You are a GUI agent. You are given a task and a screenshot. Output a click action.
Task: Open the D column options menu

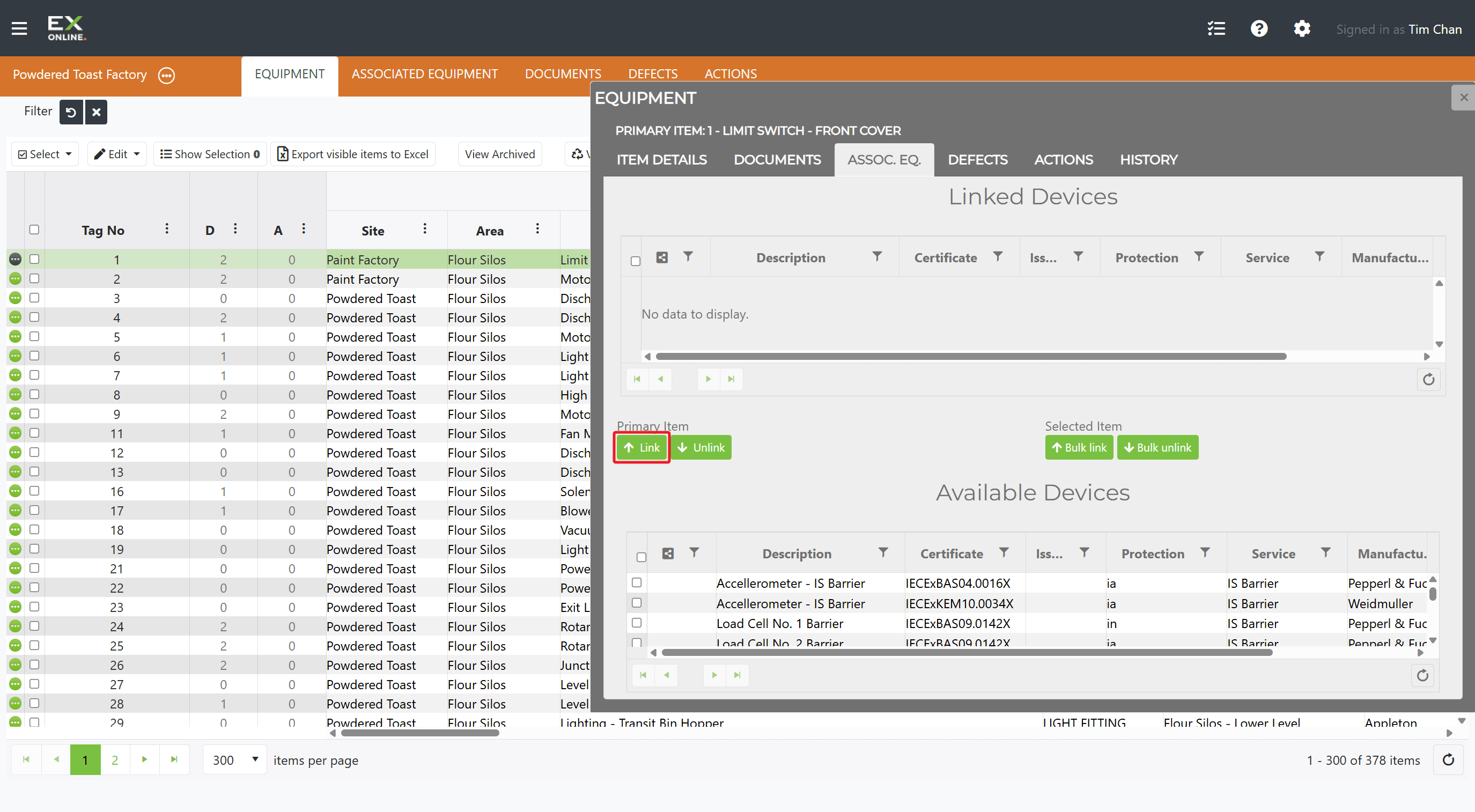[235, 228]
